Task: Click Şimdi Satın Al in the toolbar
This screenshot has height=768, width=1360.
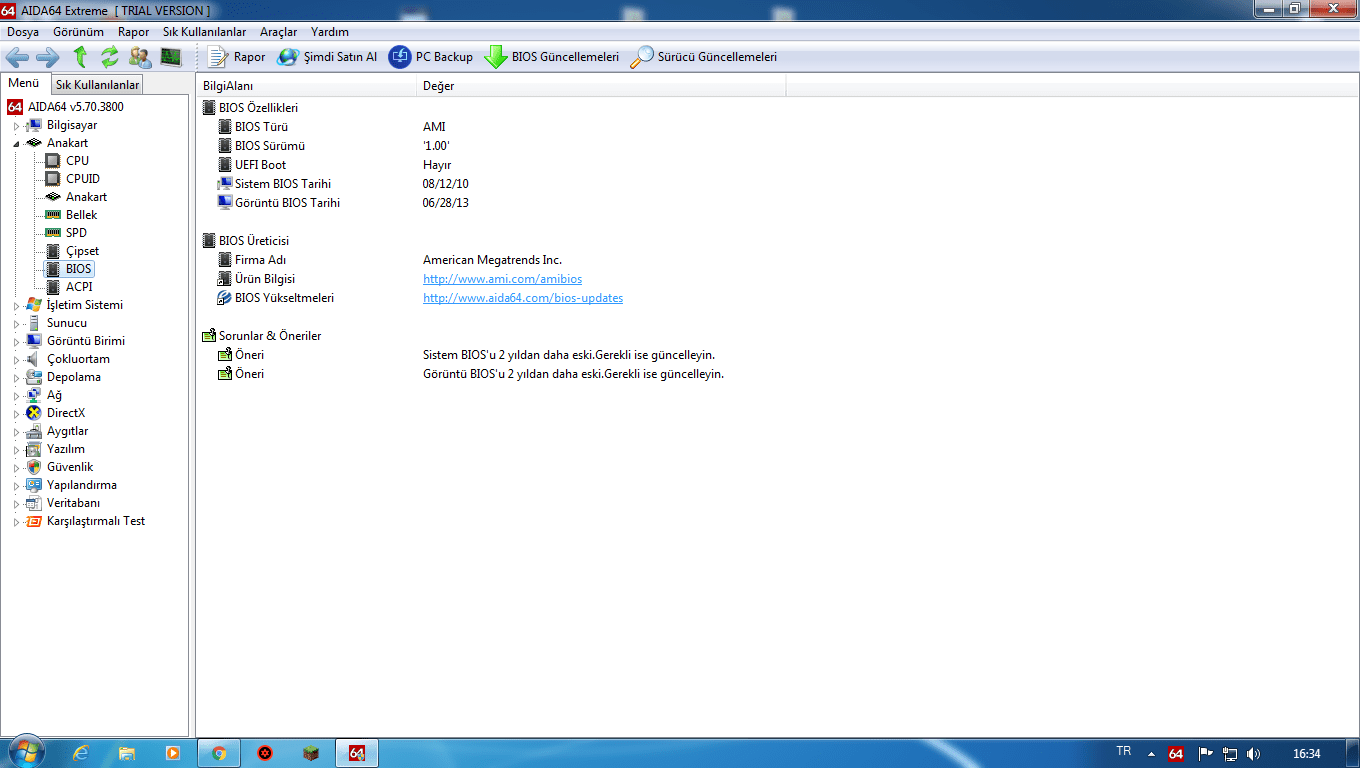Action: [327, 57]
